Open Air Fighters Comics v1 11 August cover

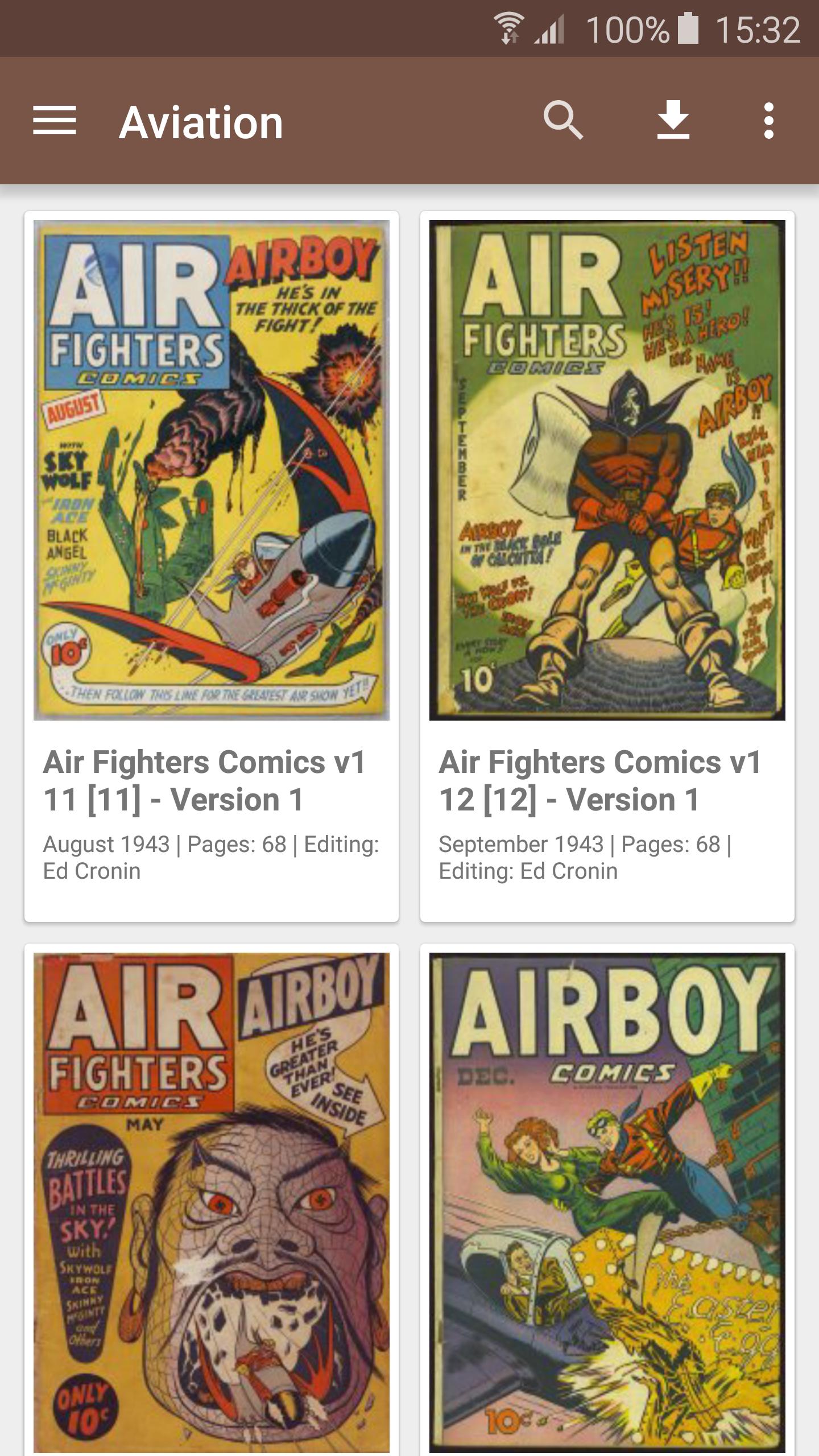[212, 470]
